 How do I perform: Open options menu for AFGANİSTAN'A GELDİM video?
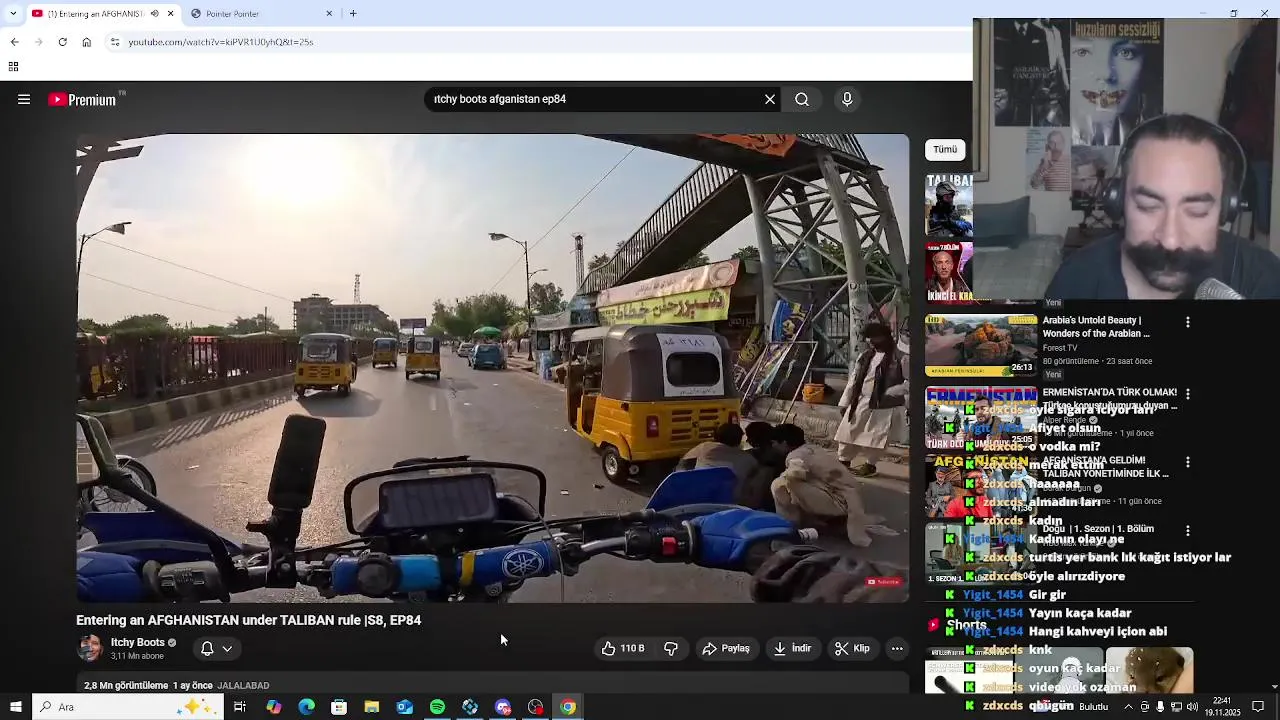[x=1187, y=462]
